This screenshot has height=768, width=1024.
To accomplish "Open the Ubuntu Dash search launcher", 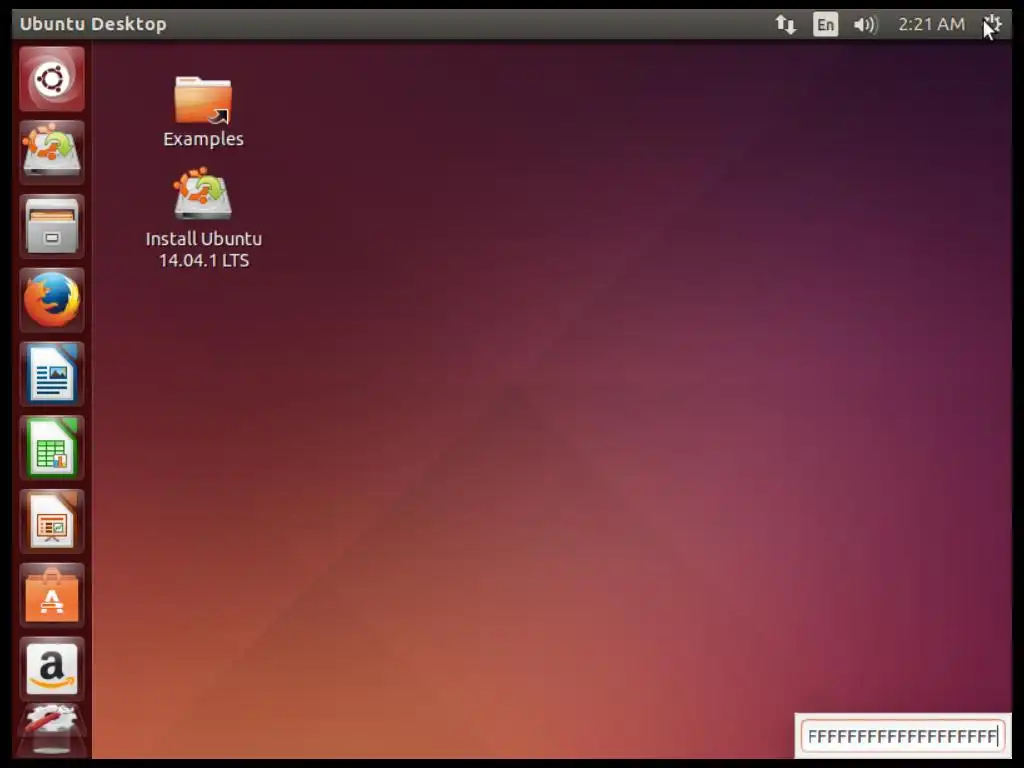I will (52, 79).
